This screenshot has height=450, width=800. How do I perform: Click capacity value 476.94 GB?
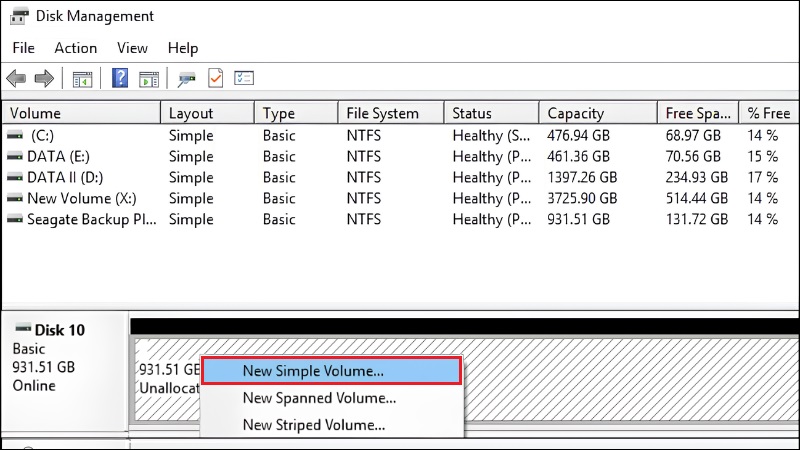point(579,136)
